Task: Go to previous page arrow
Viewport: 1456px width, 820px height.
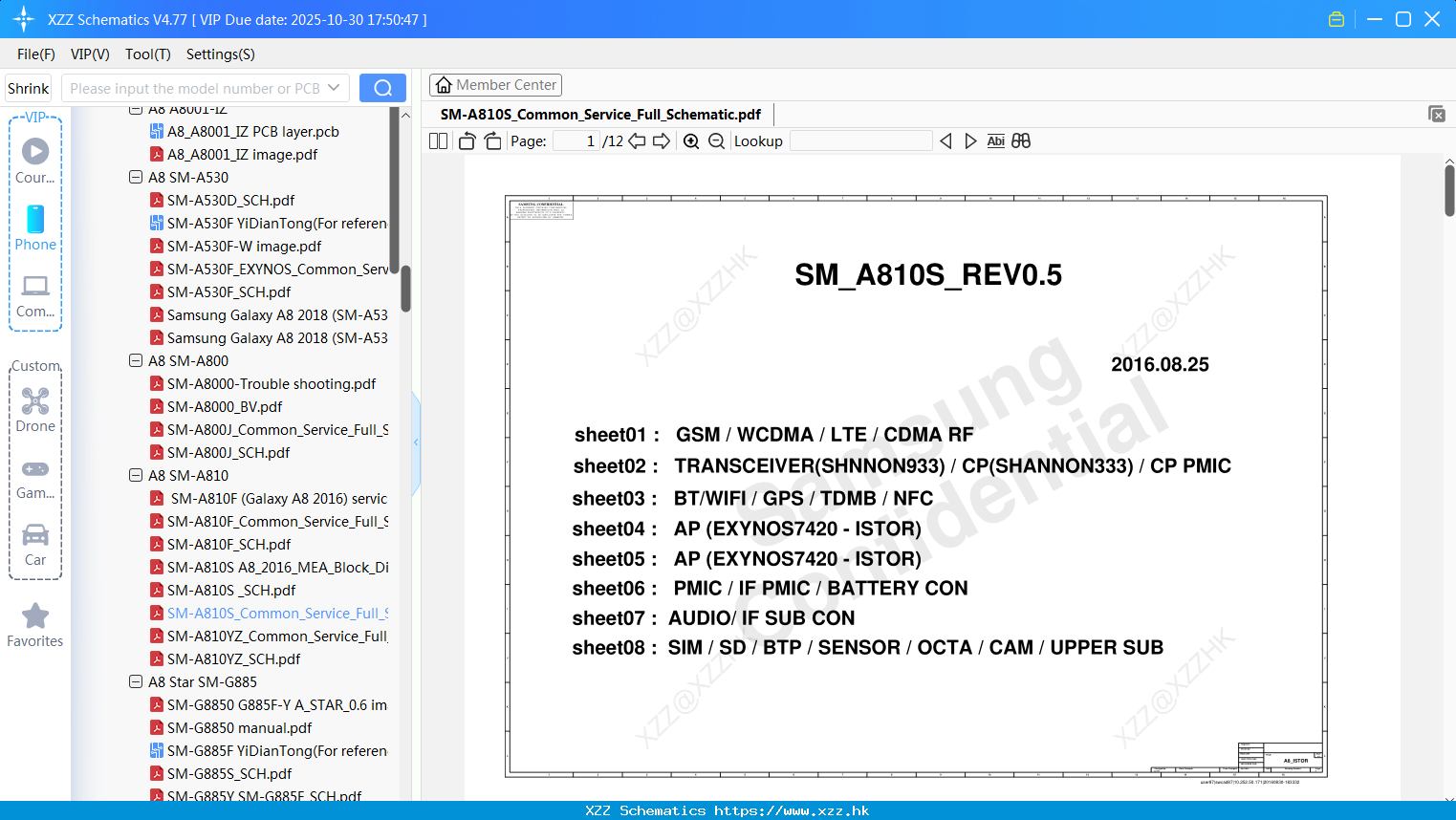Action: click(637, 141)
